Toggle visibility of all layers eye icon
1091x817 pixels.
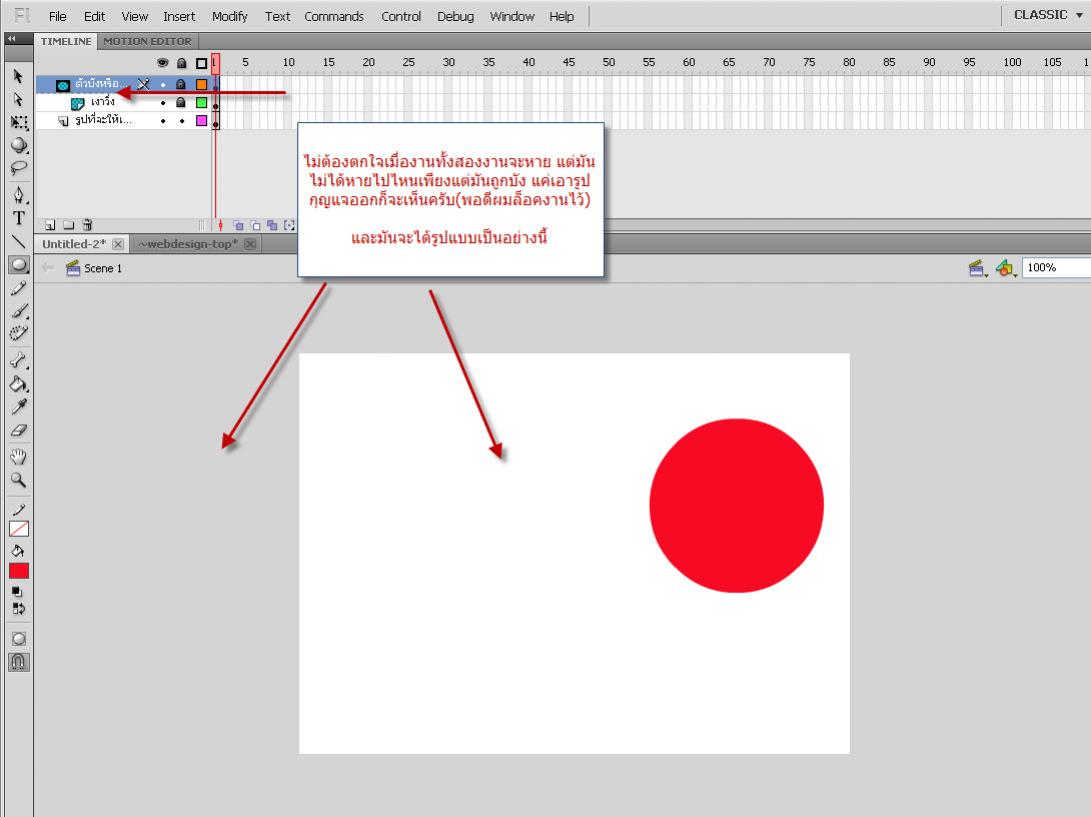point(163,63)
